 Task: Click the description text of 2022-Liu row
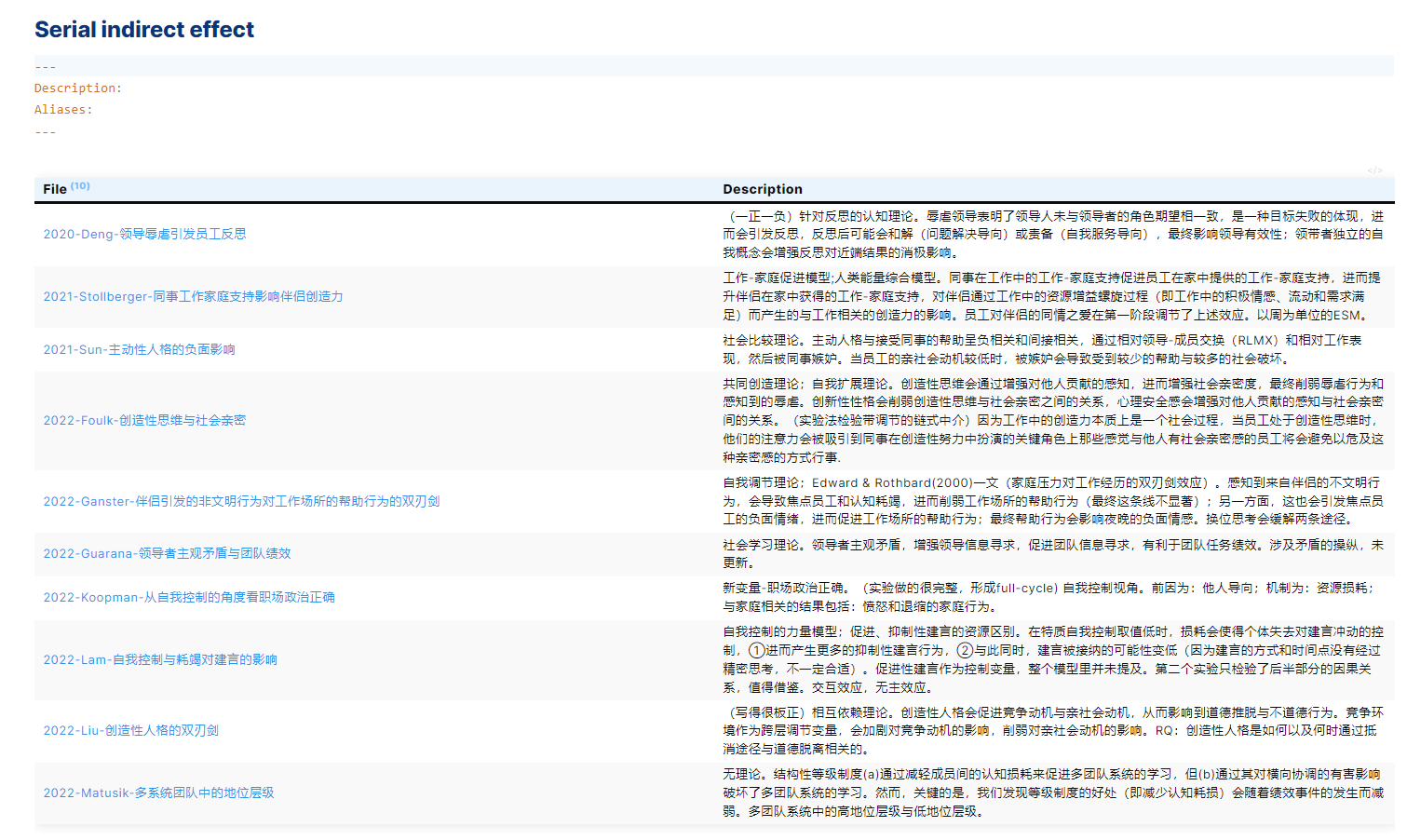[1053, 730]
